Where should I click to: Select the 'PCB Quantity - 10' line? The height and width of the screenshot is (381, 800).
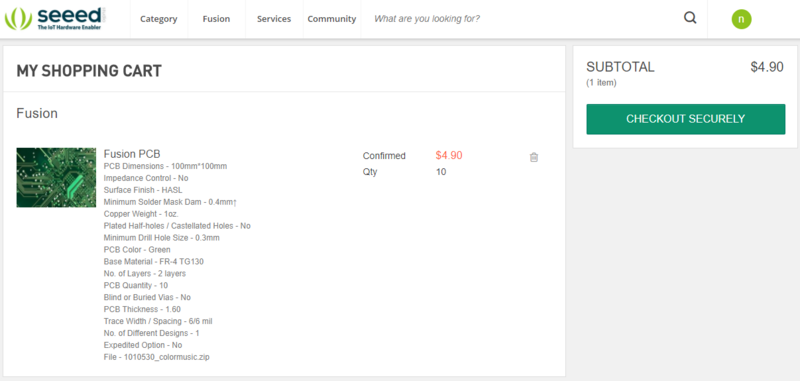click(136, 286)
